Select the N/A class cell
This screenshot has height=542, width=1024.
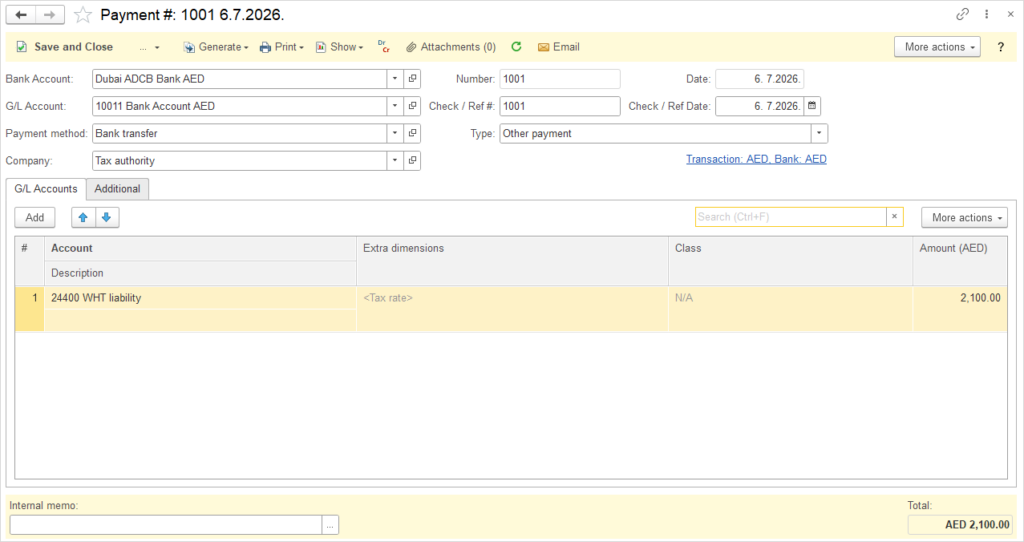(790, 308)
